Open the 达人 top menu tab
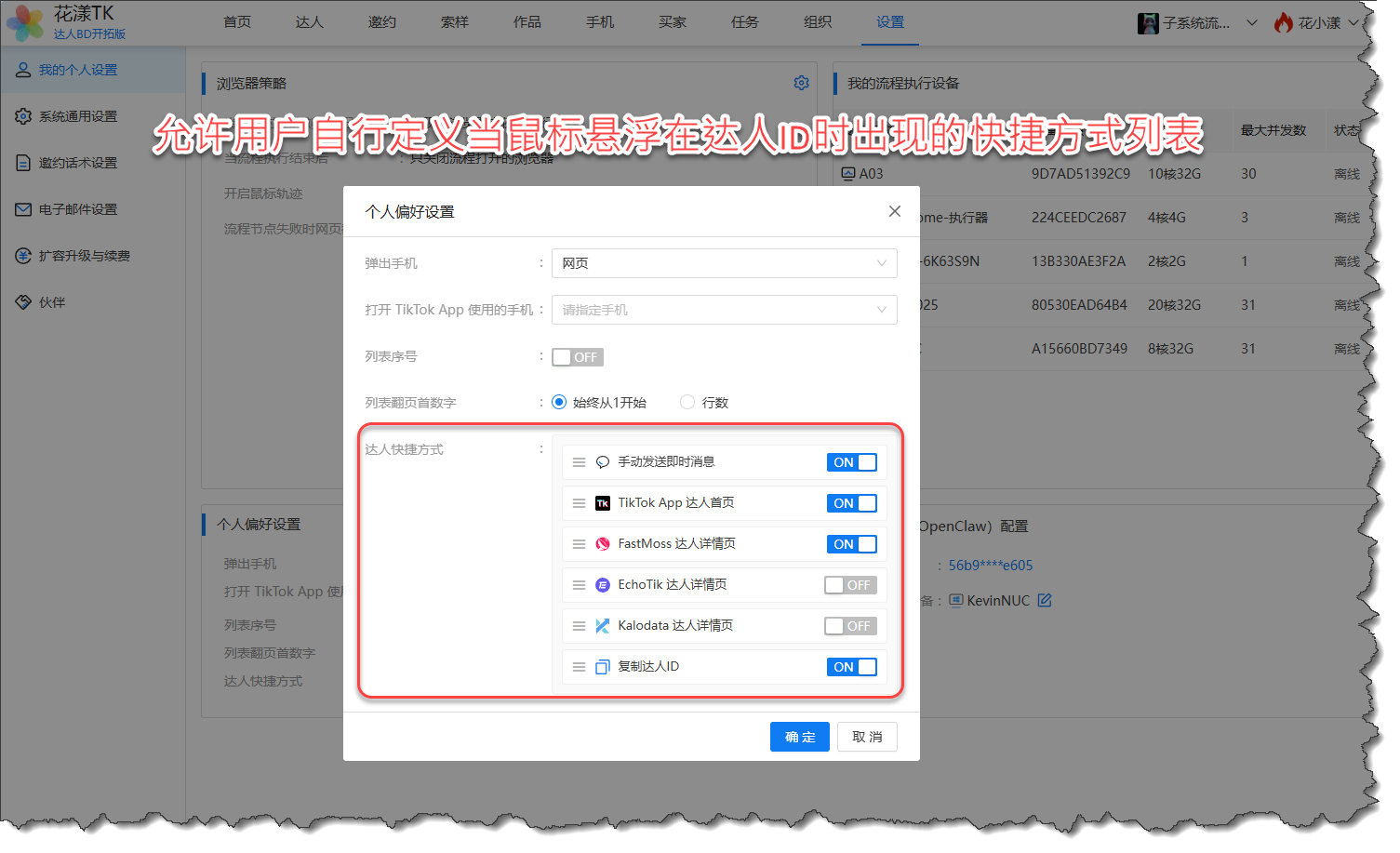This screenshot has height=853, width=1400. pos(309,22)
